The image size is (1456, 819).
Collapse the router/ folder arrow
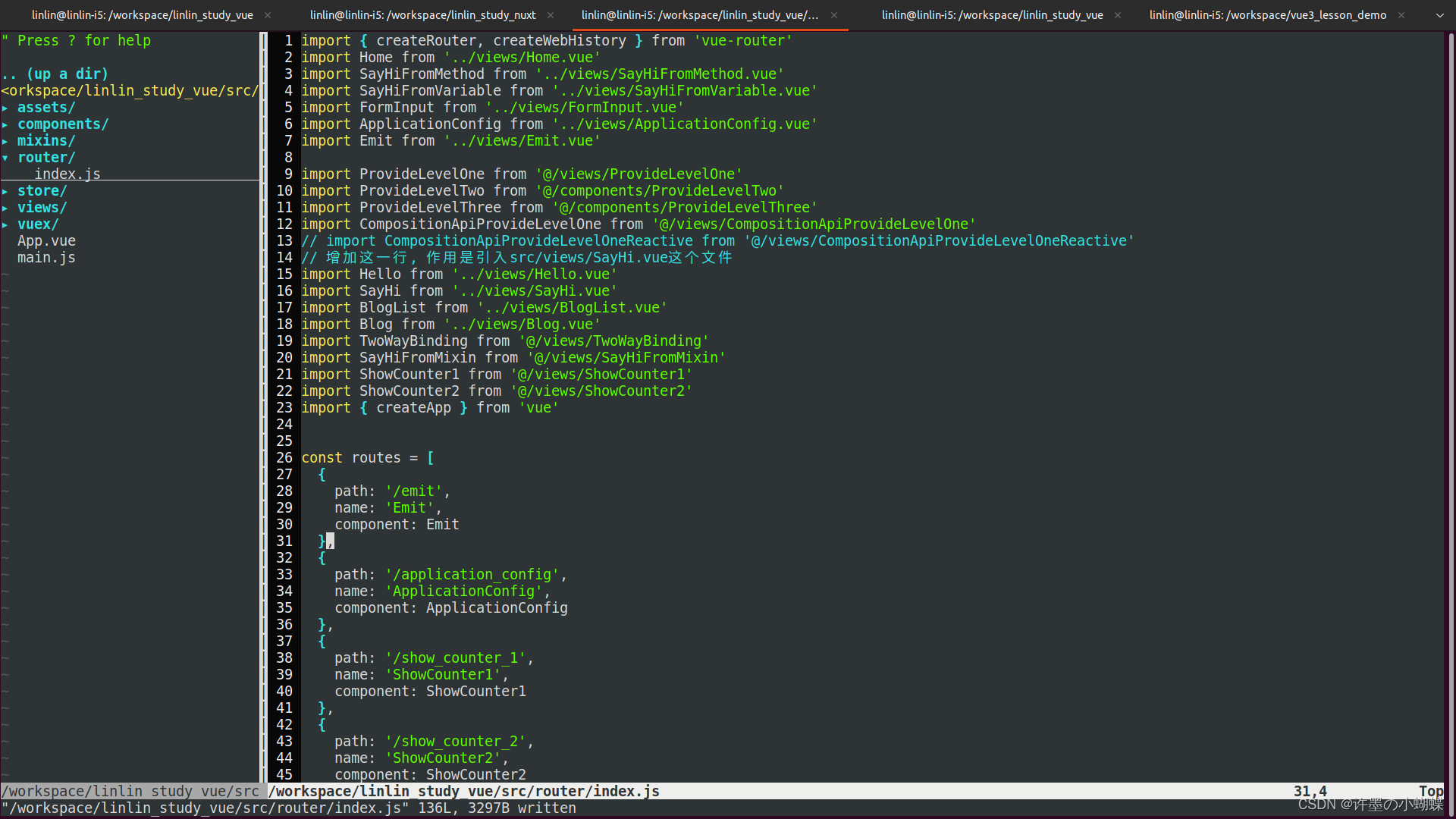5,158
